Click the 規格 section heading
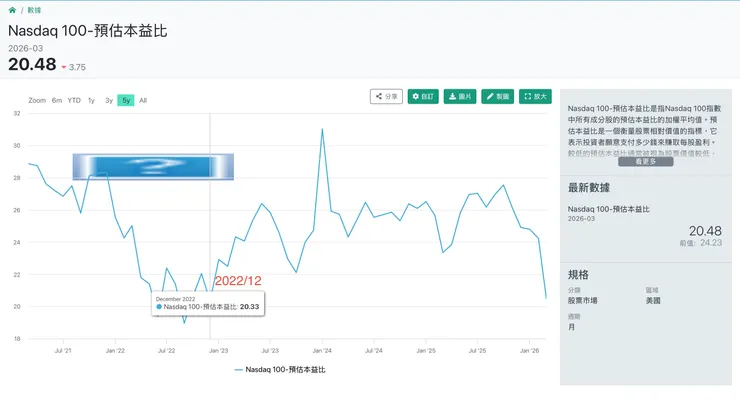Screen dimensions: 740x412 pyautogui.click(x=578, y=275)
